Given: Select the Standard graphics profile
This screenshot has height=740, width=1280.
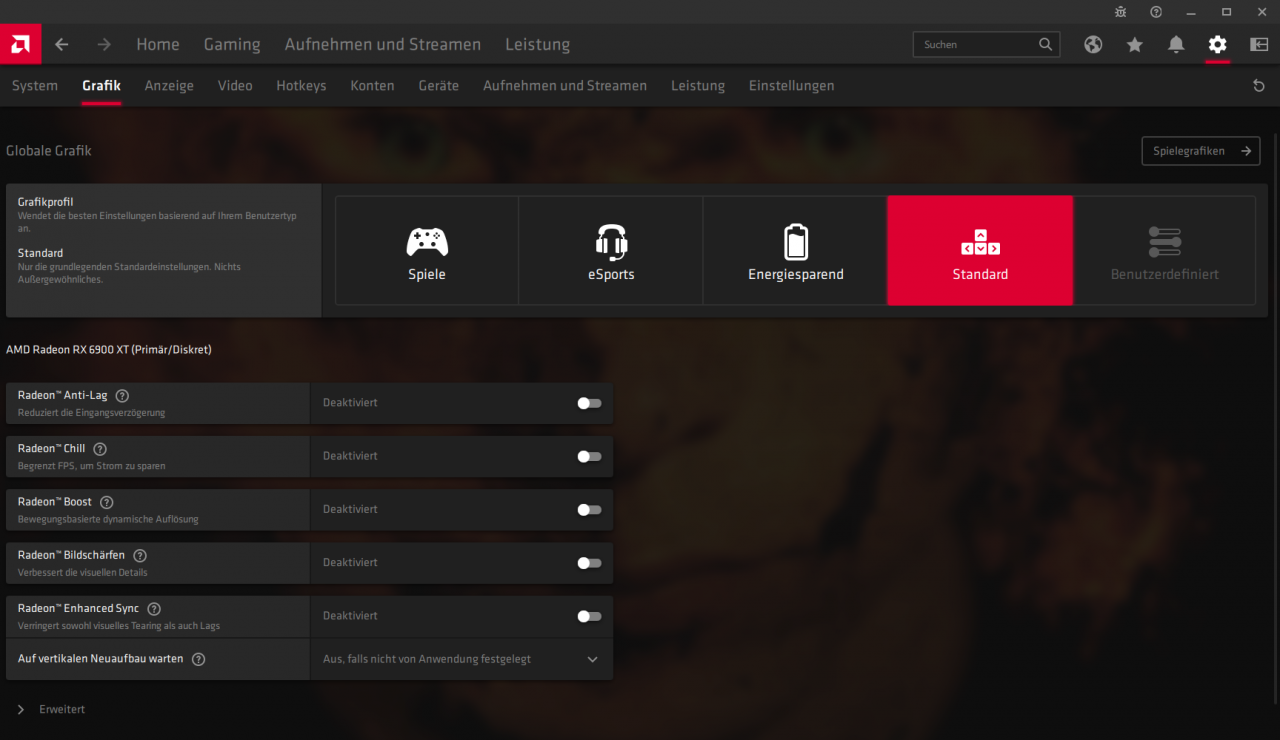Looking at the screenshot, I should (980, 250).
